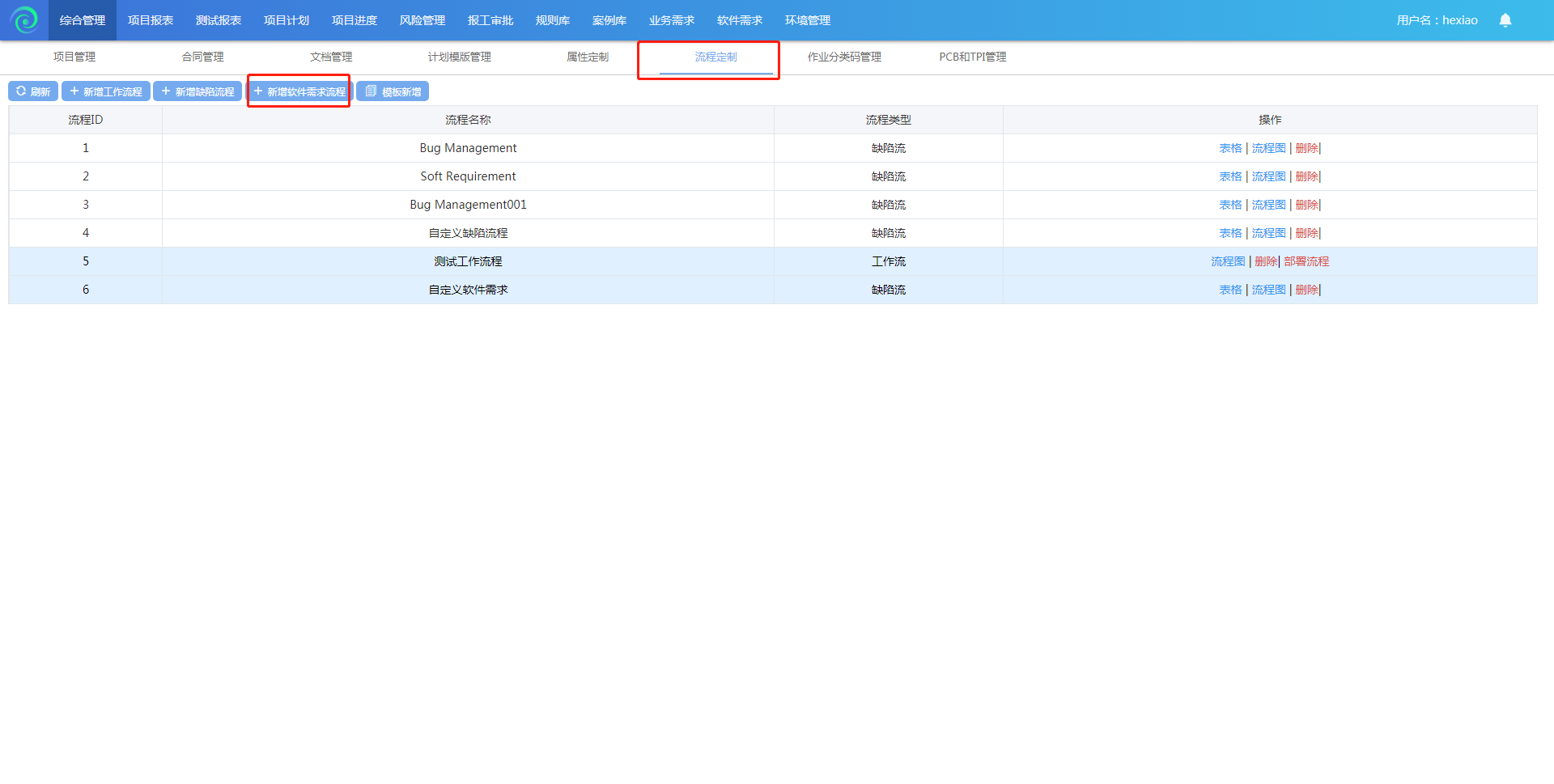
Task: Click the swirl logo icon at top left
Action: point(24,20)
